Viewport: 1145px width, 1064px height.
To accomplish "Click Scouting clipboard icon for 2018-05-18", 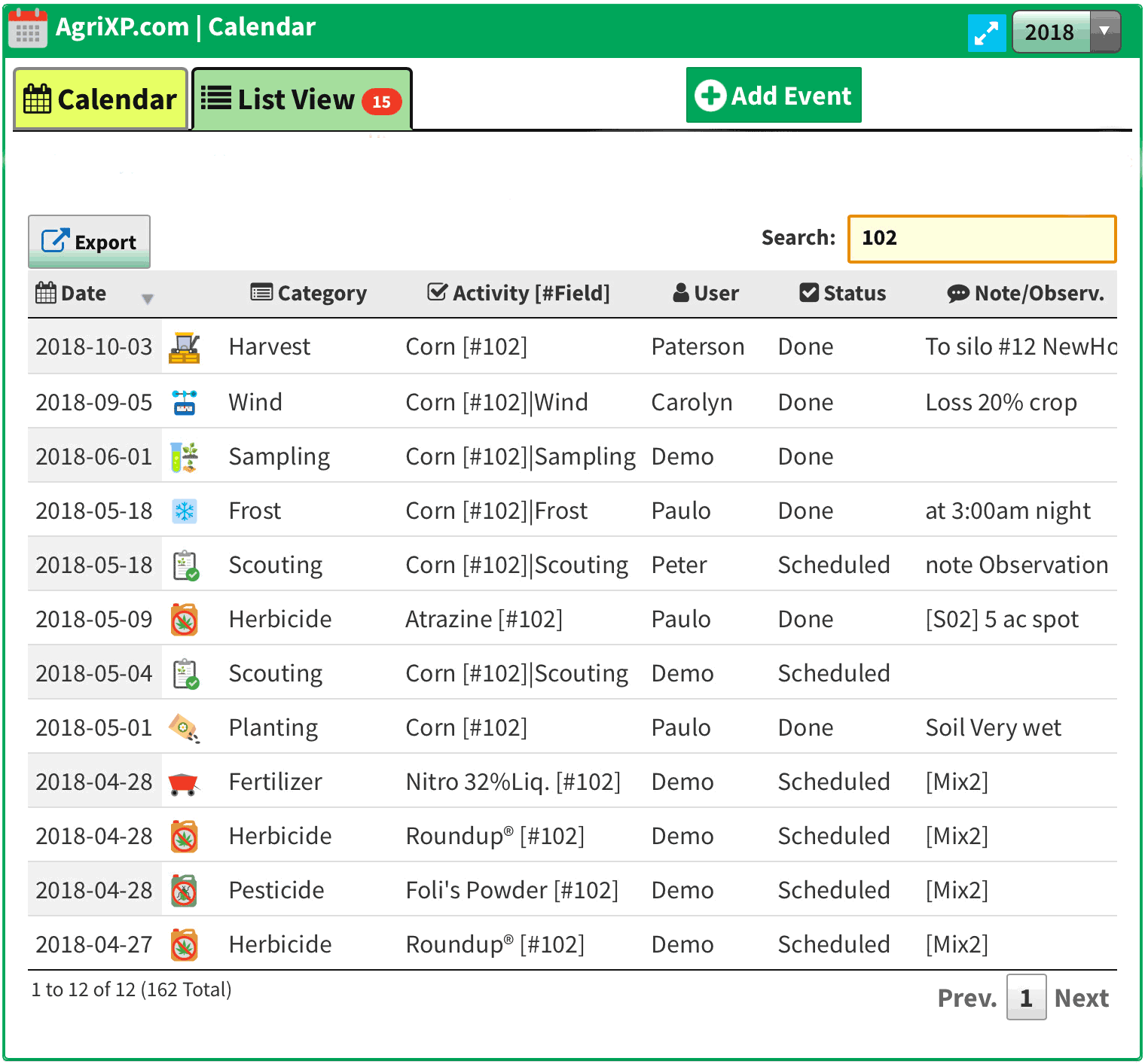I will [x=185, y=566].
